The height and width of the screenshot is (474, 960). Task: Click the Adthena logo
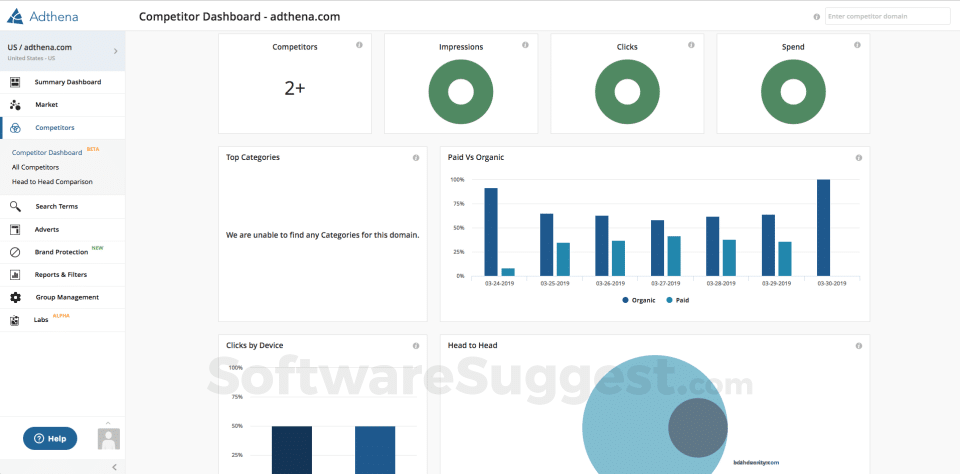pos(42,17)
